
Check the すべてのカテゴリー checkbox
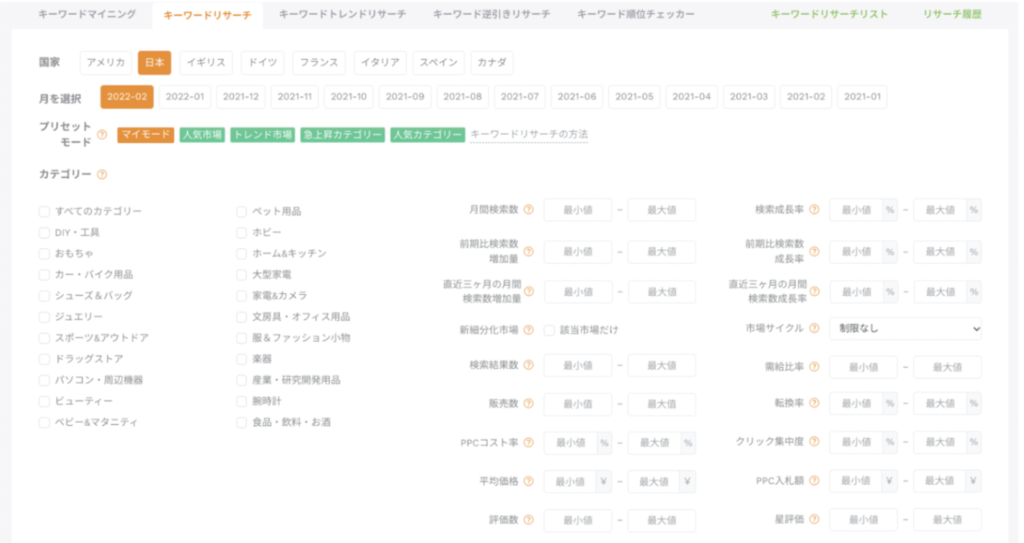click(x=44, y=211)
